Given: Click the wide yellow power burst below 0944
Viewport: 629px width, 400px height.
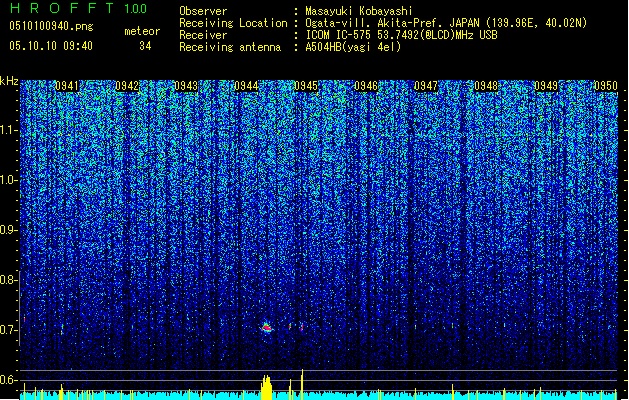Looking at the screenshot, I should [x=266, y=387].
